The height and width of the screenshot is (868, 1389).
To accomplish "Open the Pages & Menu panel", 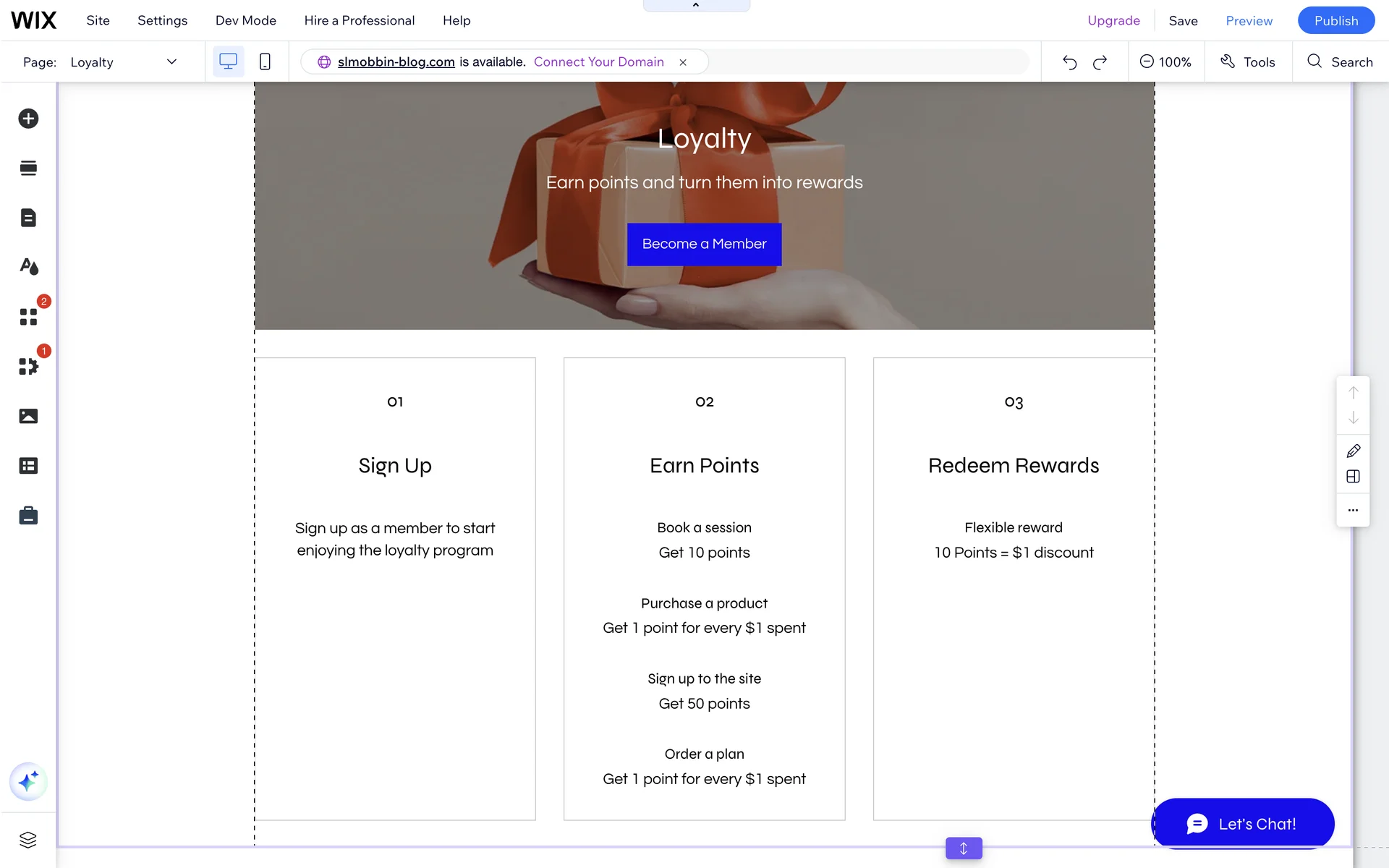I will point(28,218).
